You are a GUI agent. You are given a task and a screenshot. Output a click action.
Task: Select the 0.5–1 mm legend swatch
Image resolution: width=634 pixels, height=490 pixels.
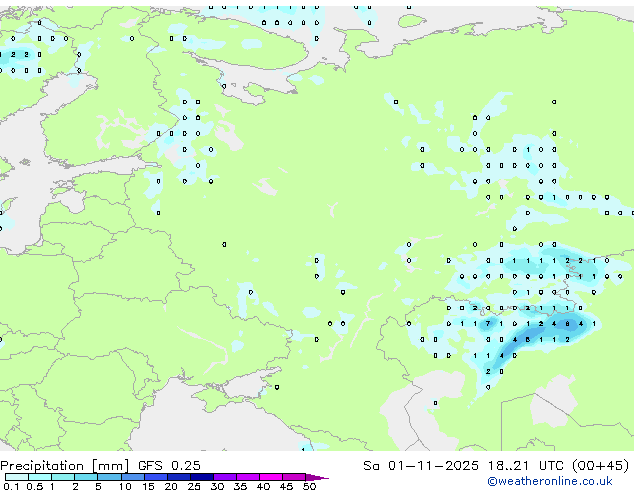(40, 477)
